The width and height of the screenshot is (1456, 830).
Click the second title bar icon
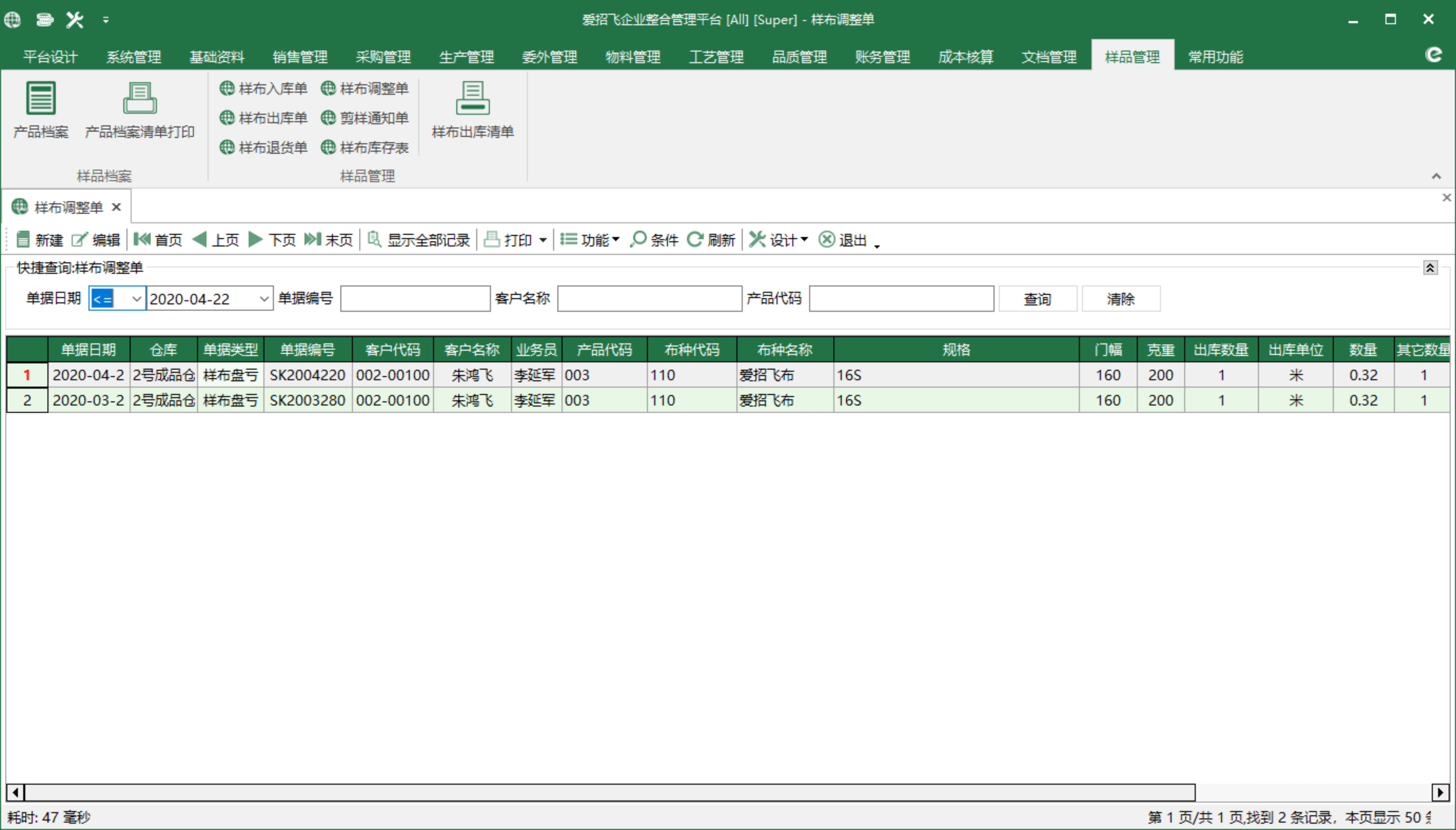click(44, 19)
